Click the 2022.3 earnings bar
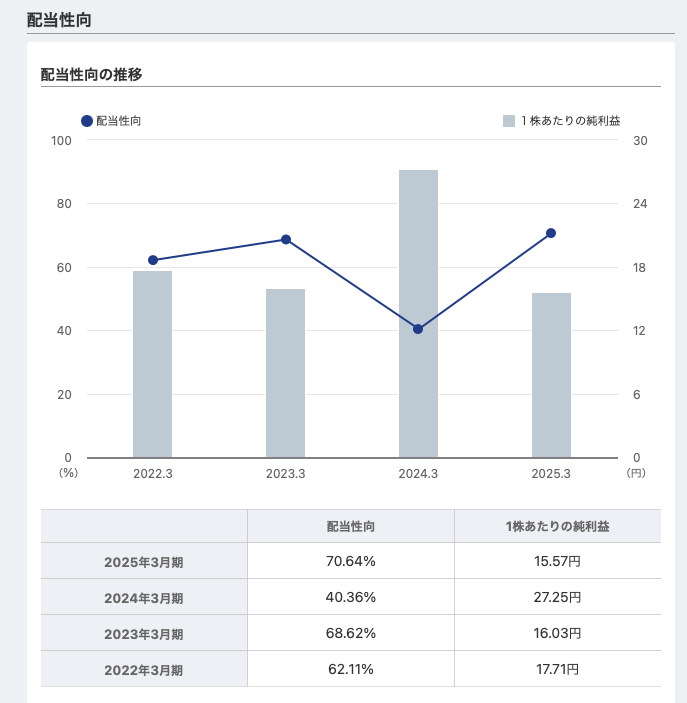 tap(152, 364)
